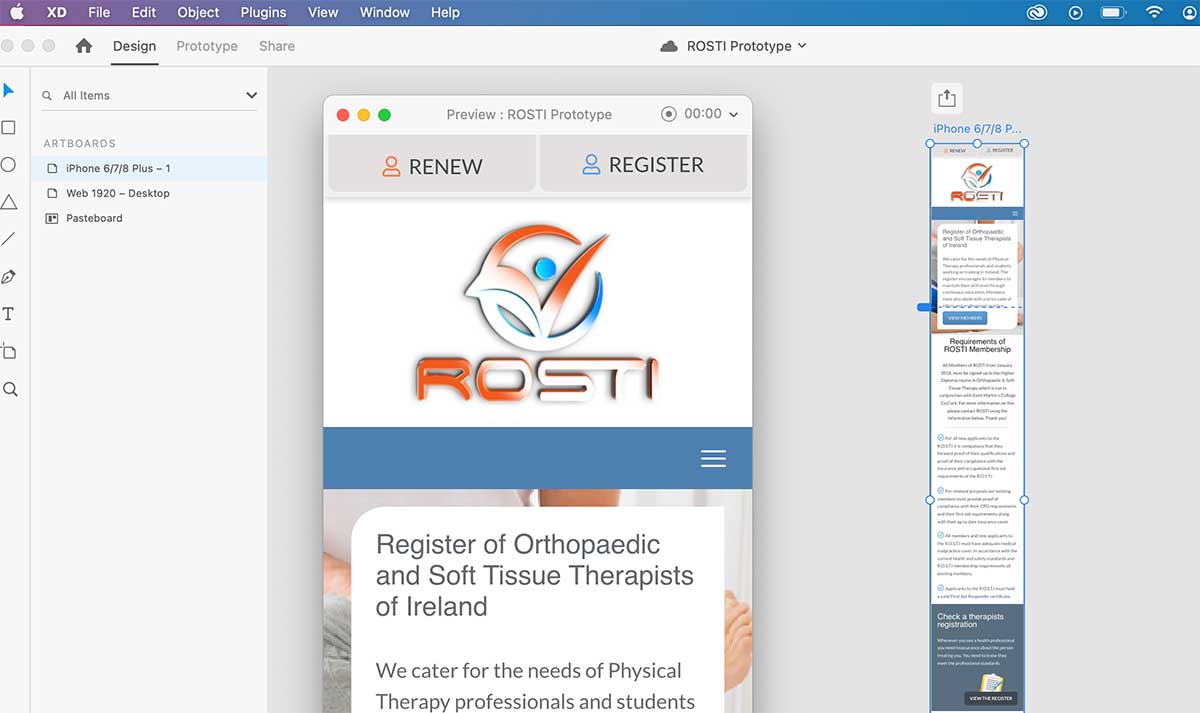
Task: Switch to the Design tab
Action: (134, 46)
